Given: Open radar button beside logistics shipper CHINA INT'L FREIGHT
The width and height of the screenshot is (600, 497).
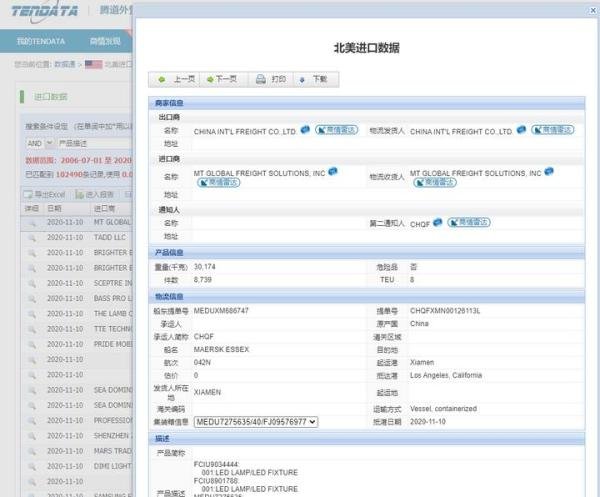Looking at the screenshot, I should click(x=553, y=130).
